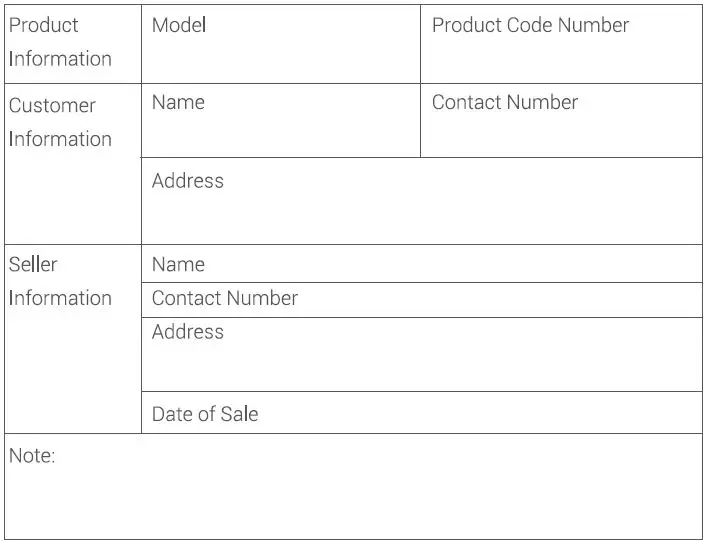Click the "Address" label under Seller Information
Image resolution: width=706 pixels, height=541 pixels.
pos(188,332)
